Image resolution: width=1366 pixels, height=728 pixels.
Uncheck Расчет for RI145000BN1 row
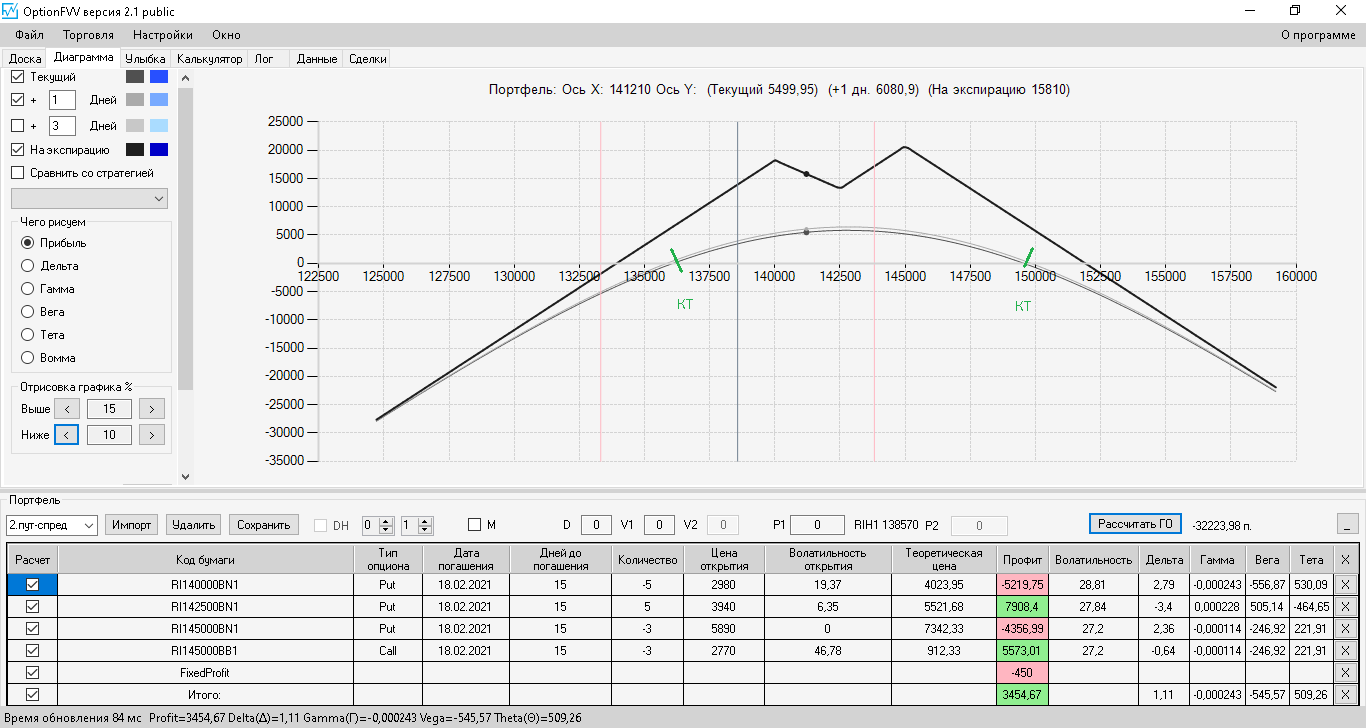[x=32, y=629]
